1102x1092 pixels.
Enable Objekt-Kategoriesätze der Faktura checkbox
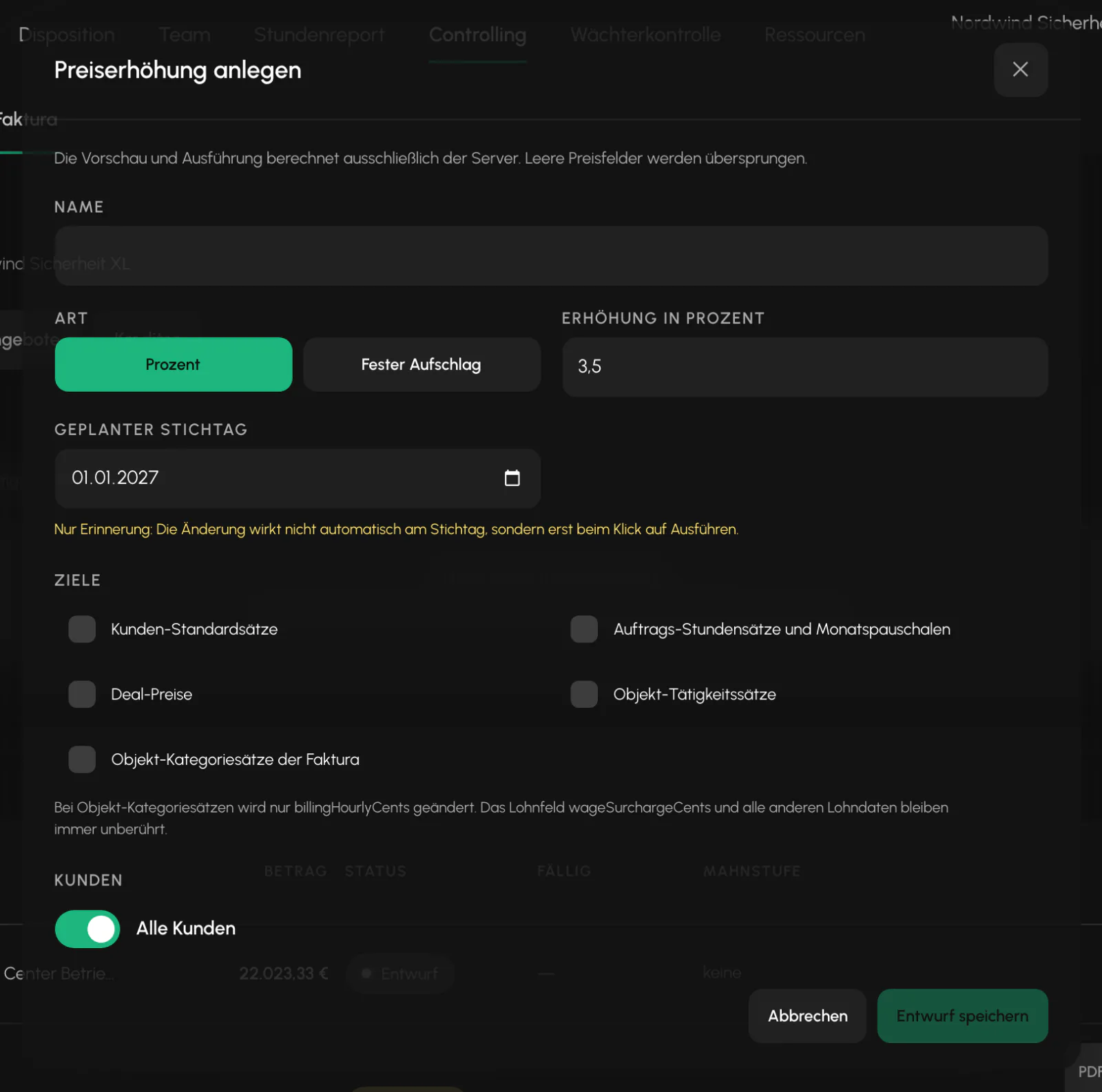(82, 759)
